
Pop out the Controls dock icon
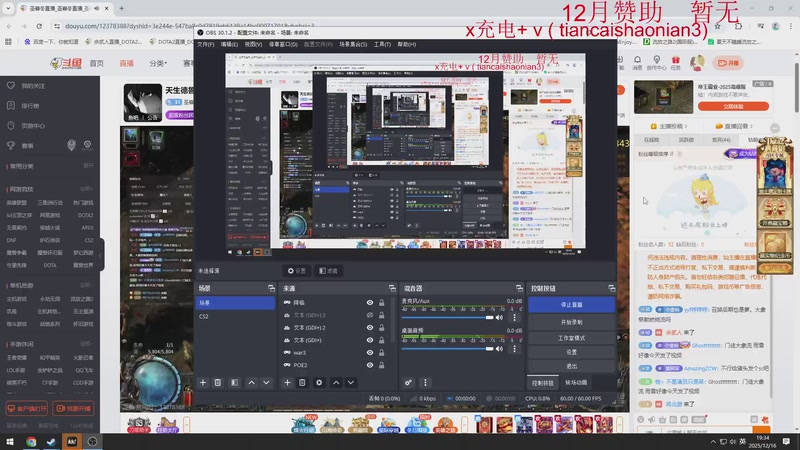[x=612, y=288]
